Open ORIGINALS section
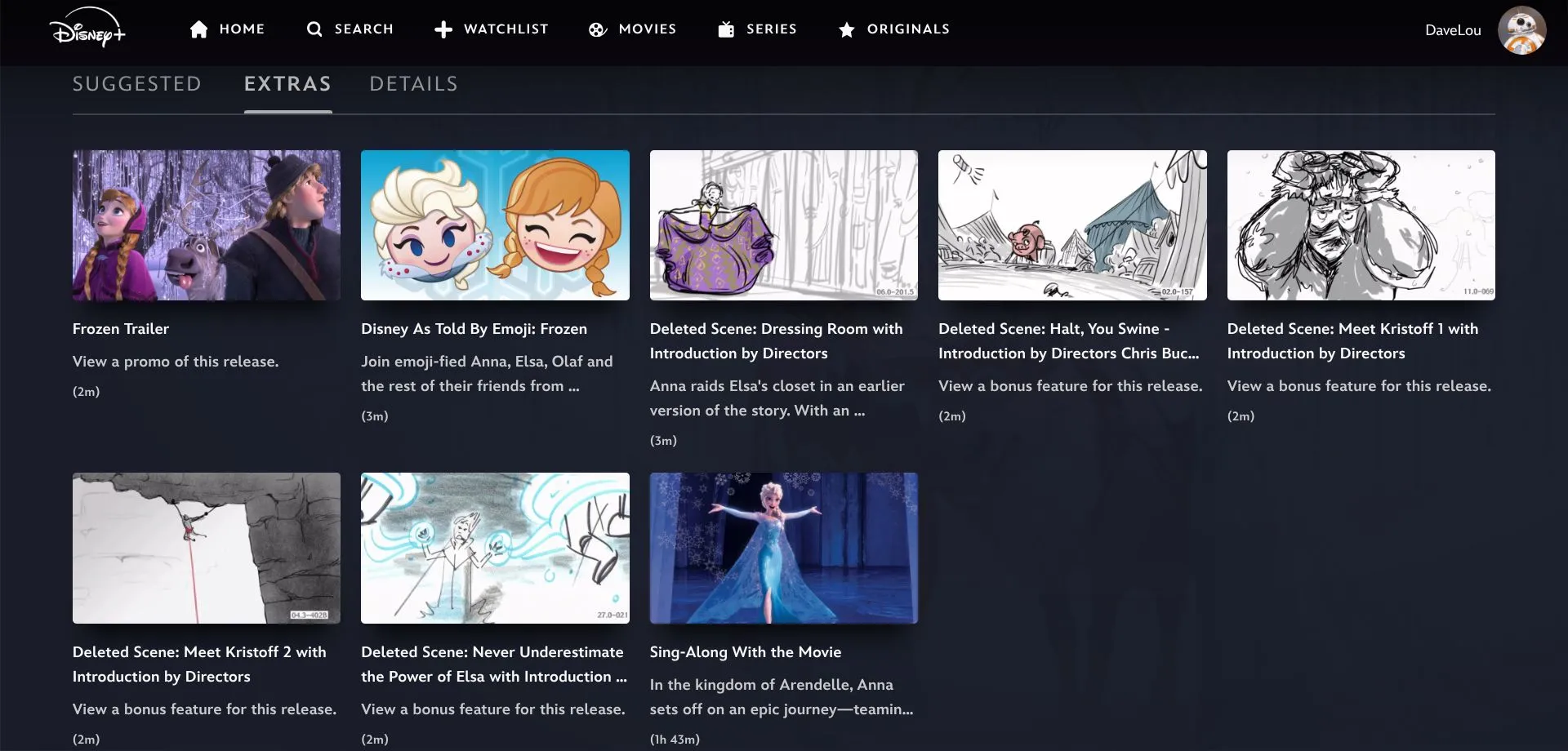The height and width of the screenshot is (751, 1568). click(909, 29)
